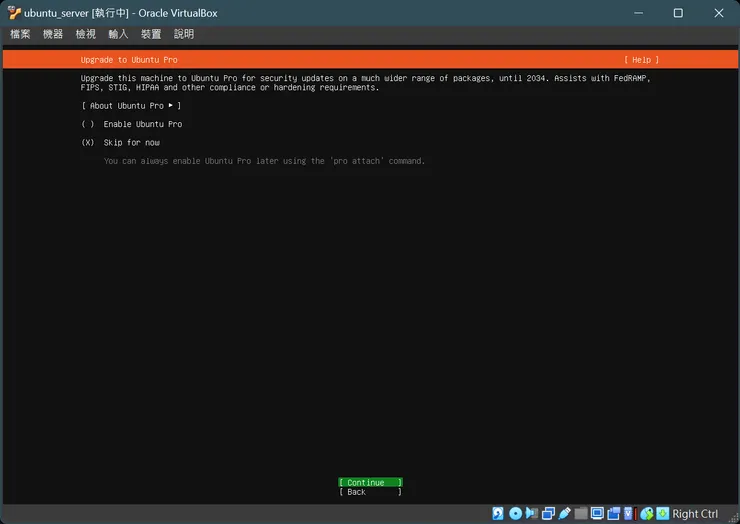Screen dimensions: 740x524
Task: Open the shared folders status icon
Action: pos(581,514)
